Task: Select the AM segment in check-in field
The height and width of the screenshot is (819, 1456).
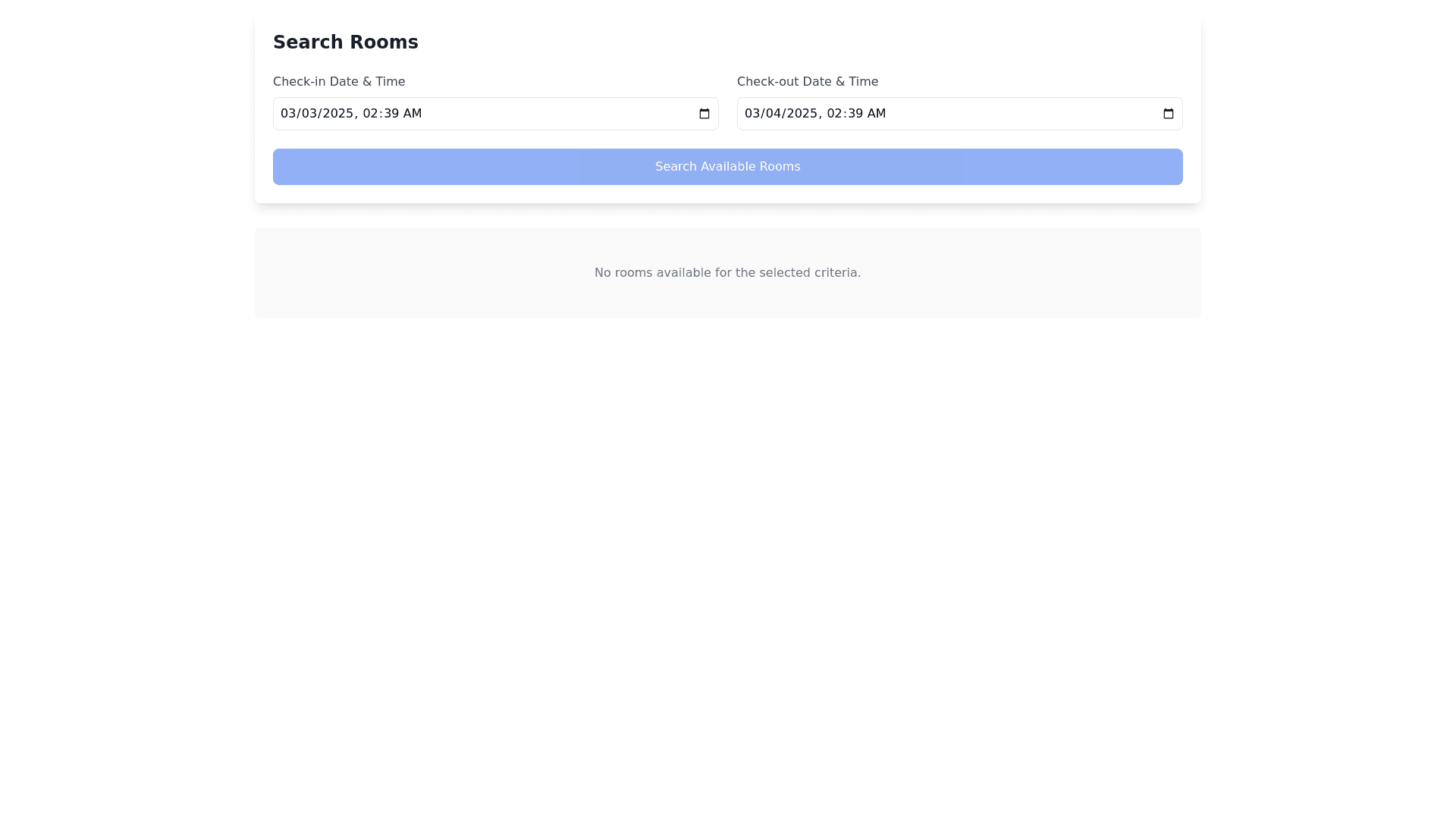Action: 413,114
